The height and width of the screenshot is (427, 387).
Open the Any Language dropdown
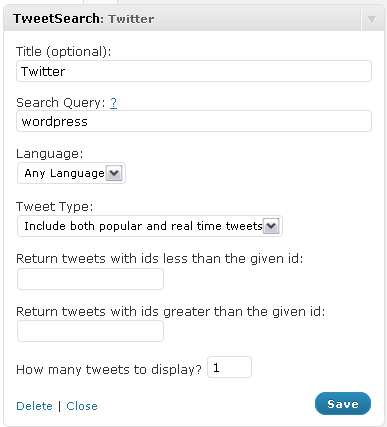pyautogui.click(x=71, y=173)
